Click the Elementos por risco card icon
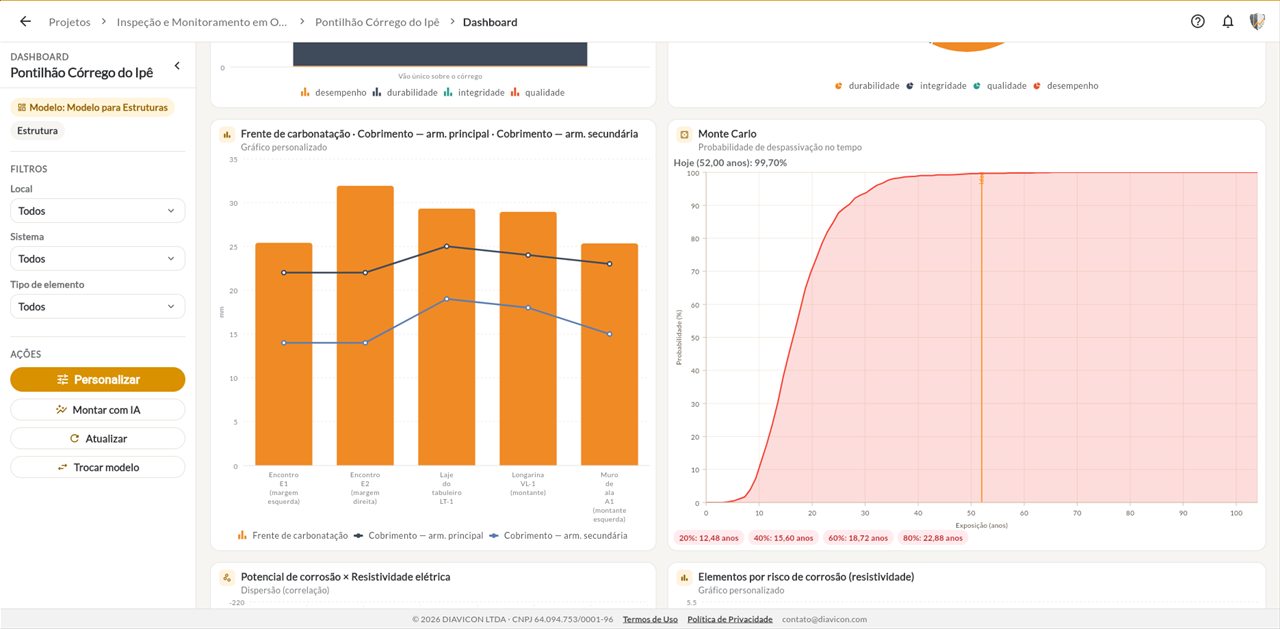This screenshot has height=629, width=1280. coord(684,577)
